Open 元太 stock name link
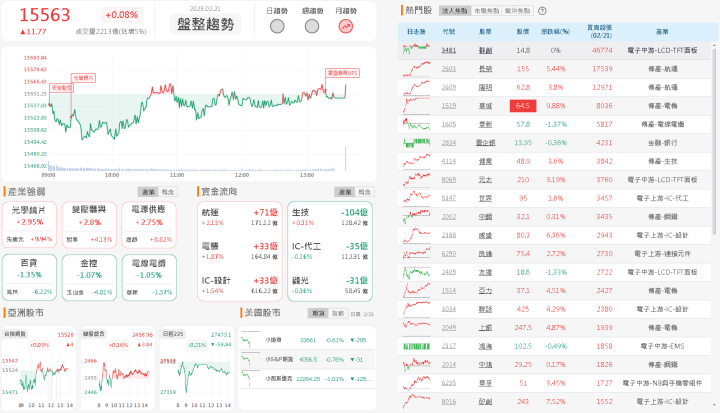 click(485, 180)
